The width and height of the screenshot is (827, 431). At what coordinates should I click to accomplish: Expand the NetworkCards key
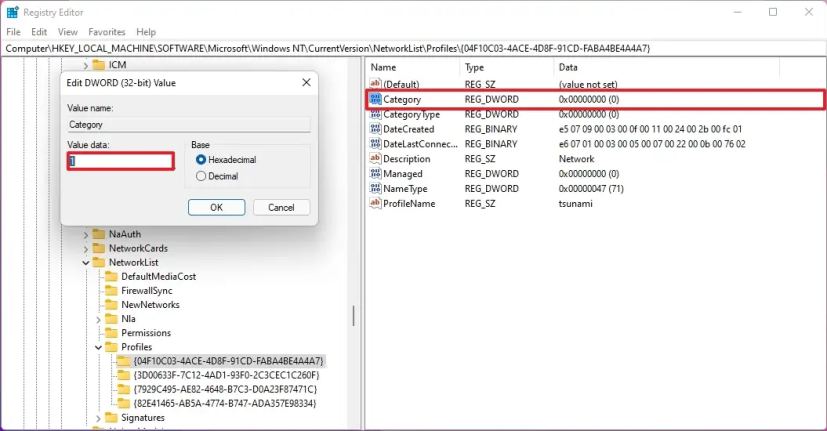tap(85, 248)
